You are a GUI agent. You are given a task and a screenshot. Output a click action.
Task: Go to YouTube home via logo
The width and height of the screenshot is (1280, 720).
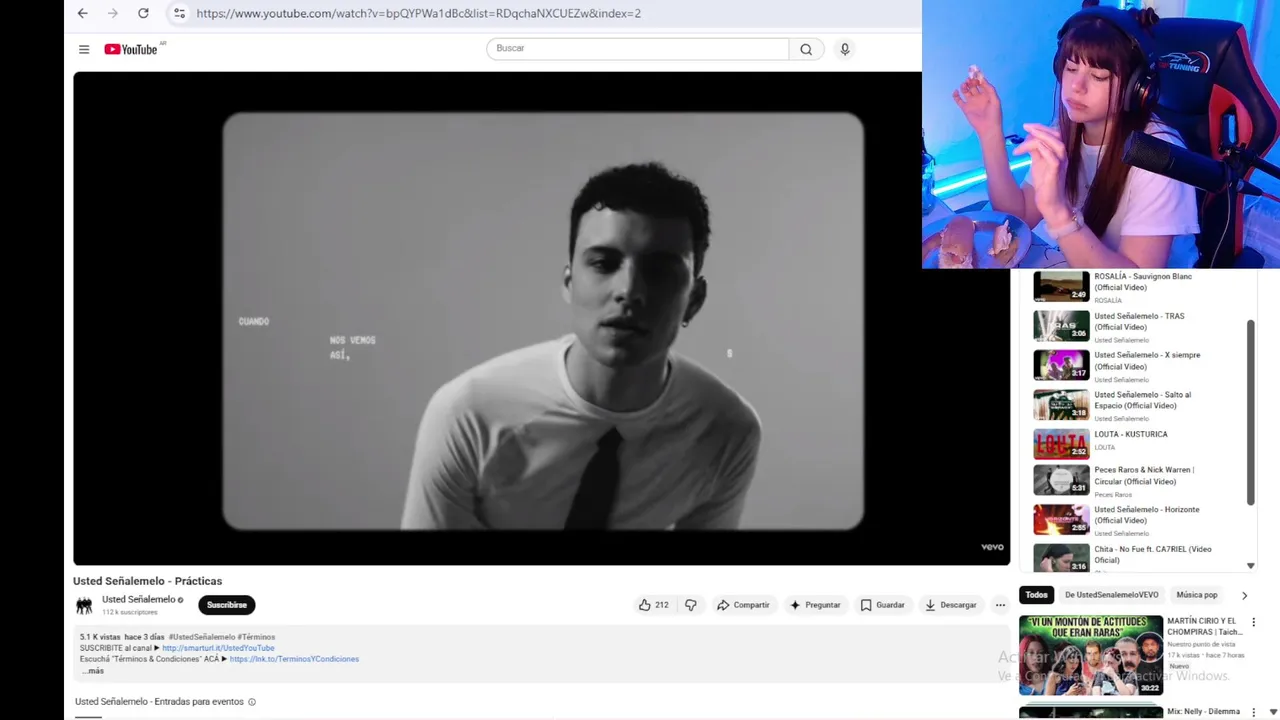[131, 49]
